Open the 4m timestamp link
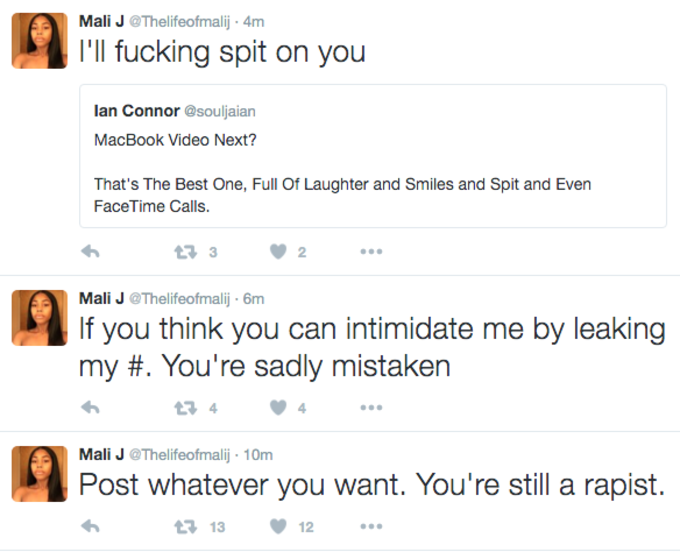 254,21
